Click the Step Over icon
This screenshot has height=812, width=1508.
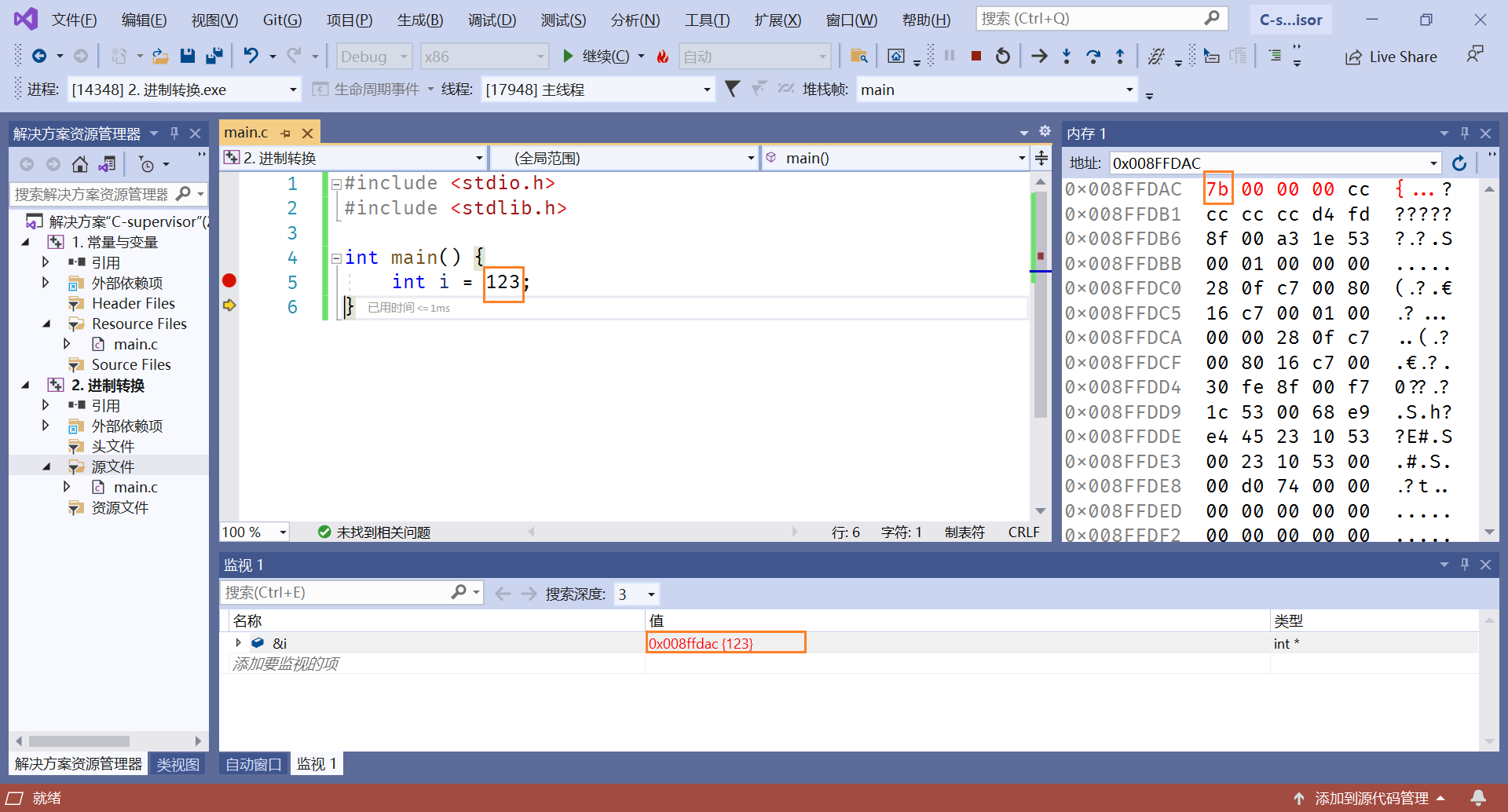[1093, 56]
